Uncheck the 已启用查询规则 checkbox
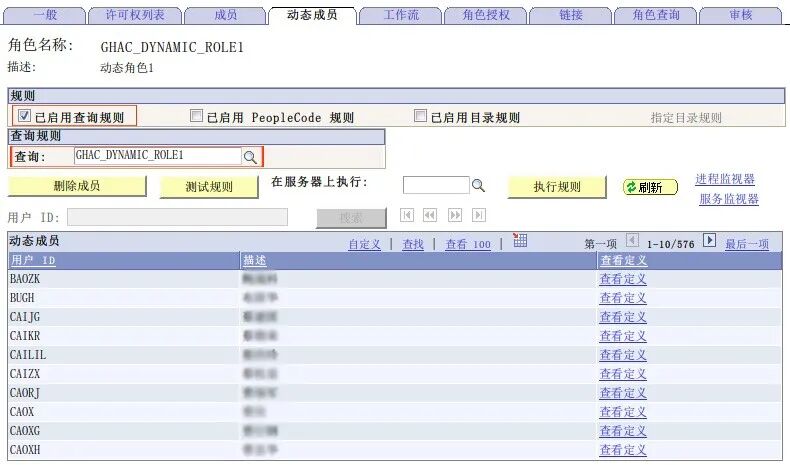790x465 pixels. pyautogui.click(x=24, y=116)
